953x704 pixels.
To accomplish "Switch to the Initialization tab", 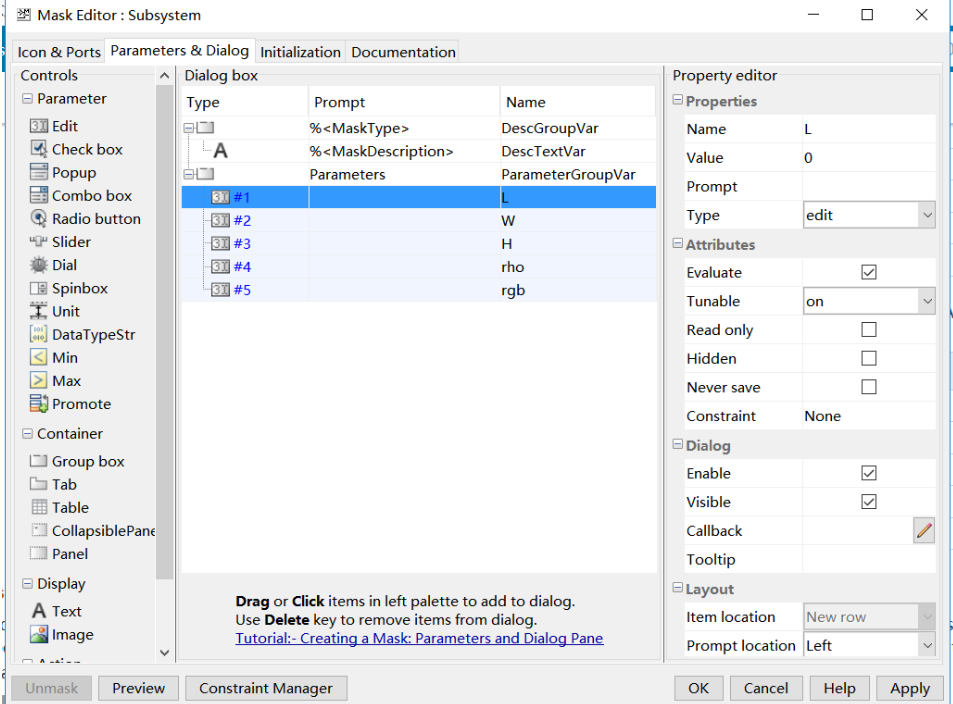I will point(300,52).
